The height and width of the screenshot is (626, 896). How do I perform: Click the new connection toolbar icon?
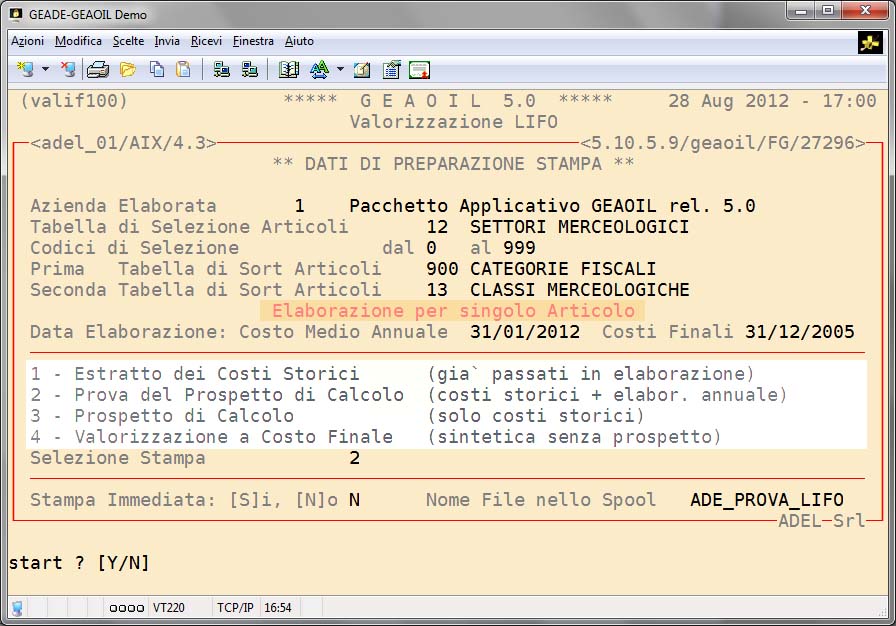click(25, 70)
